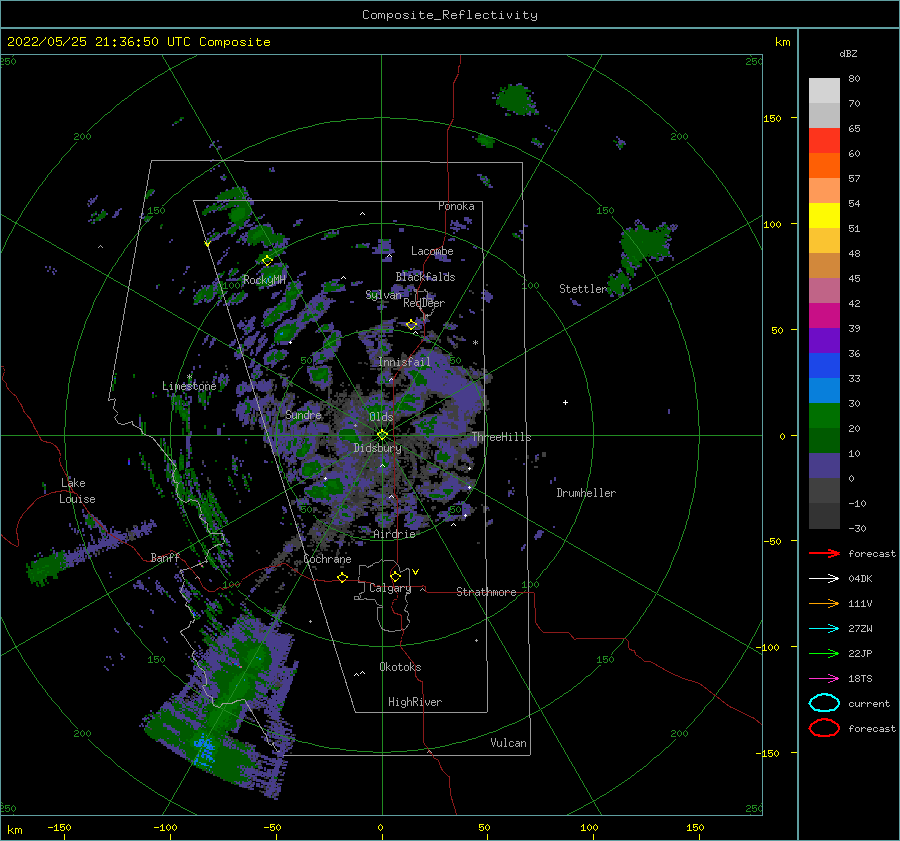The height and width of the screenshot is (841, 900).
Task: Click the cyan 27ZW arrow icon
Action: pyautogui.click(x=824, y=629)
